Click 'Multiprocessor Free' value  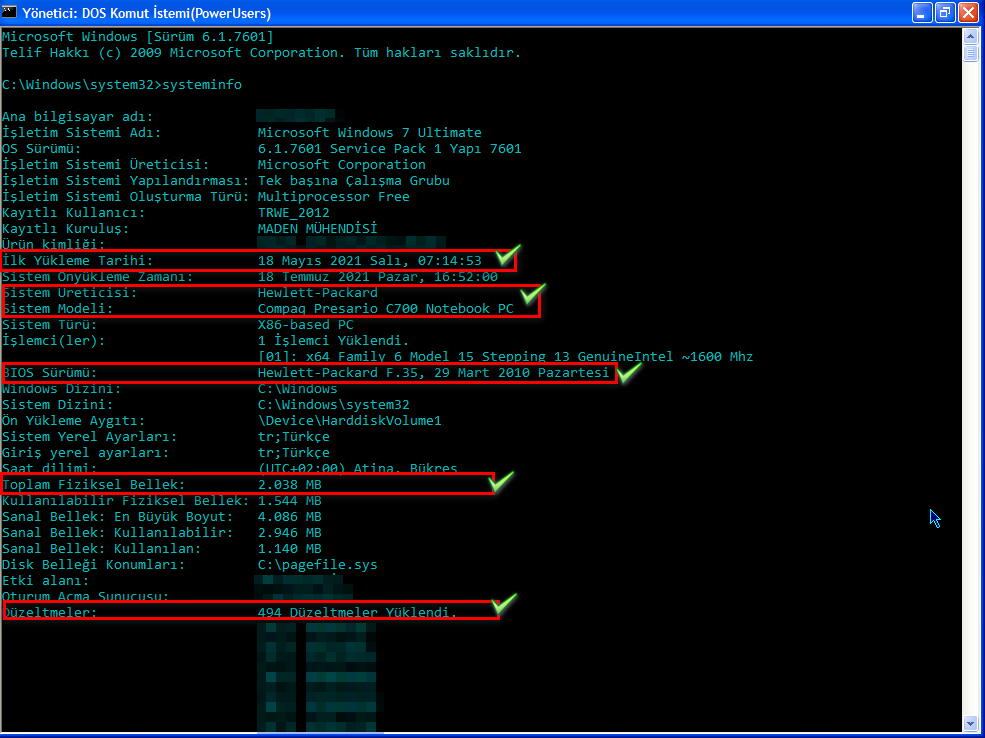(x=334, y=197)
